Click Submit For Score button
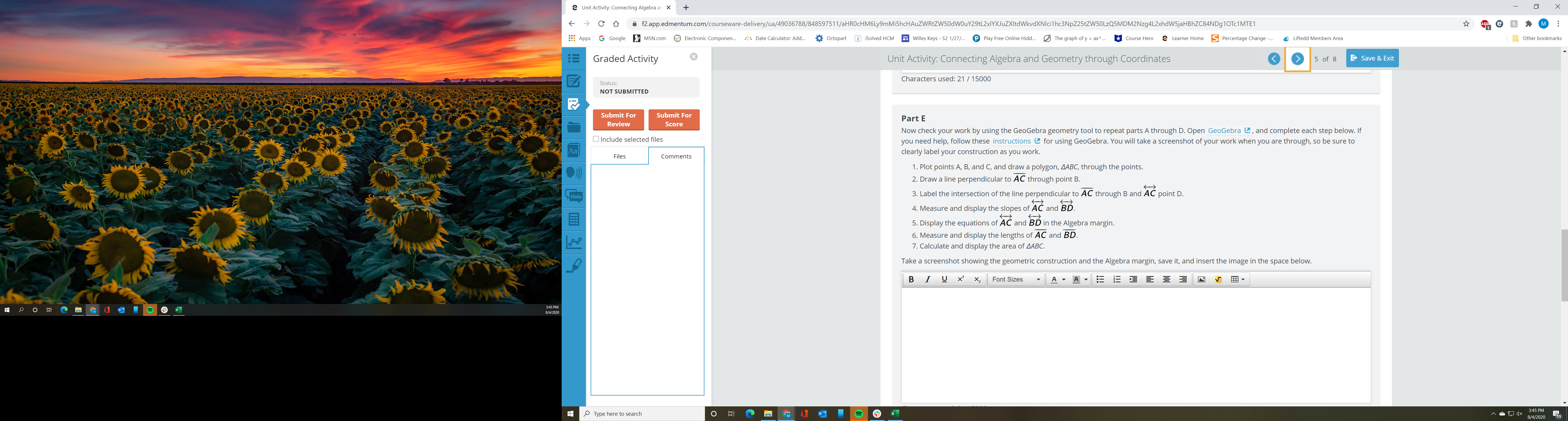Image resolution: width=1568 pixels, height=421 pixels. (x=673, y=120)
